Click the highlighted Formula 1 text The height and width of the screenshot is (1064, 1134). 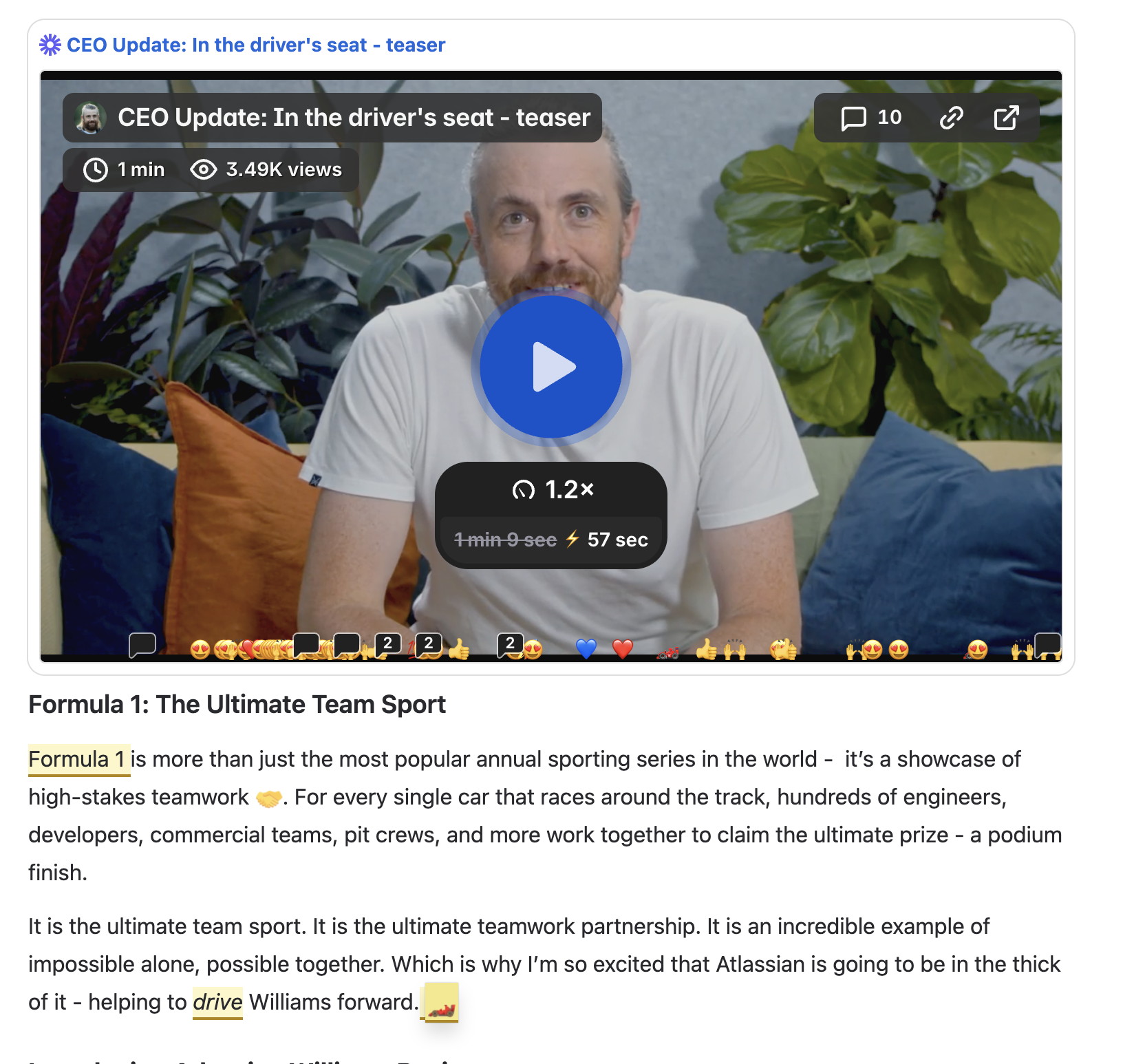pos(78,760)
